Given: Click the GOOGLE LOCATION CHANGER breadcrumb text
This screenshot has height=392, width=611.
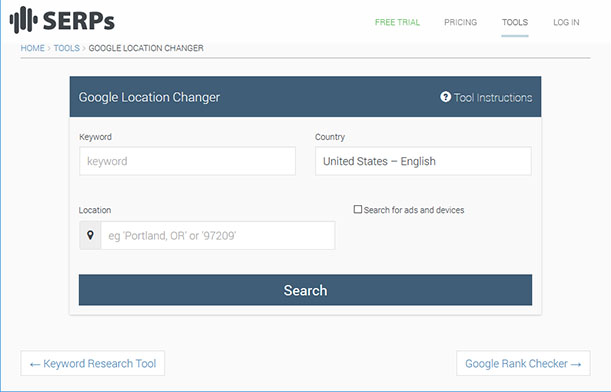Looking at the screenshot, I should point(146,48).
